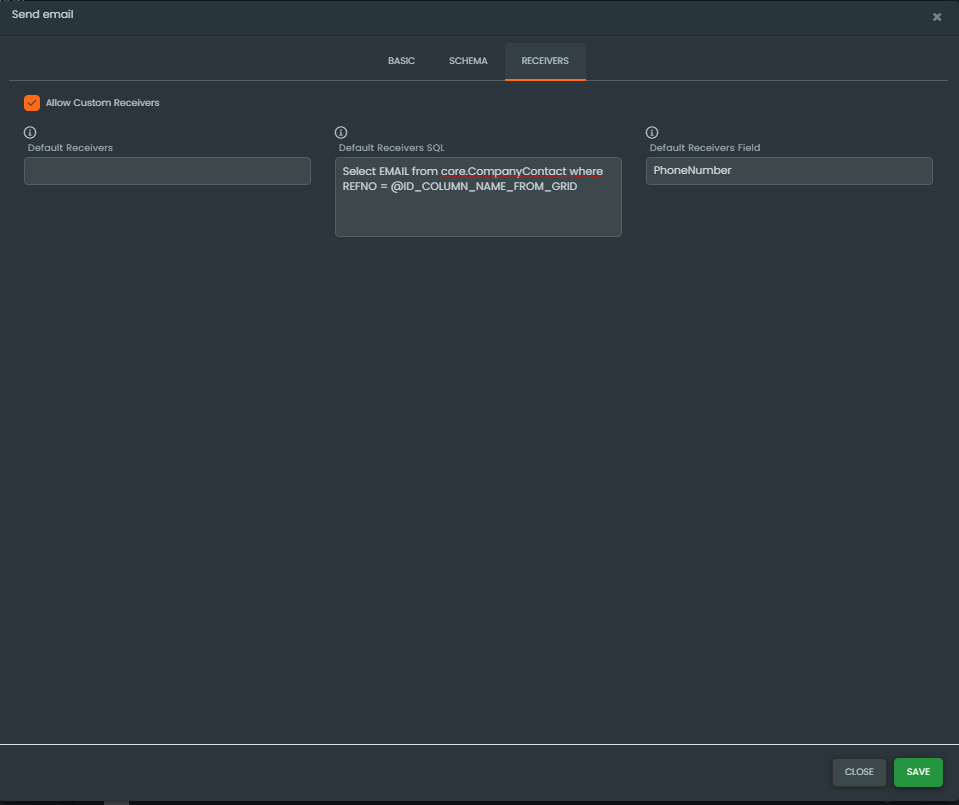Open the SCHEMA tab
959x805 pixels.
(468, 61)
